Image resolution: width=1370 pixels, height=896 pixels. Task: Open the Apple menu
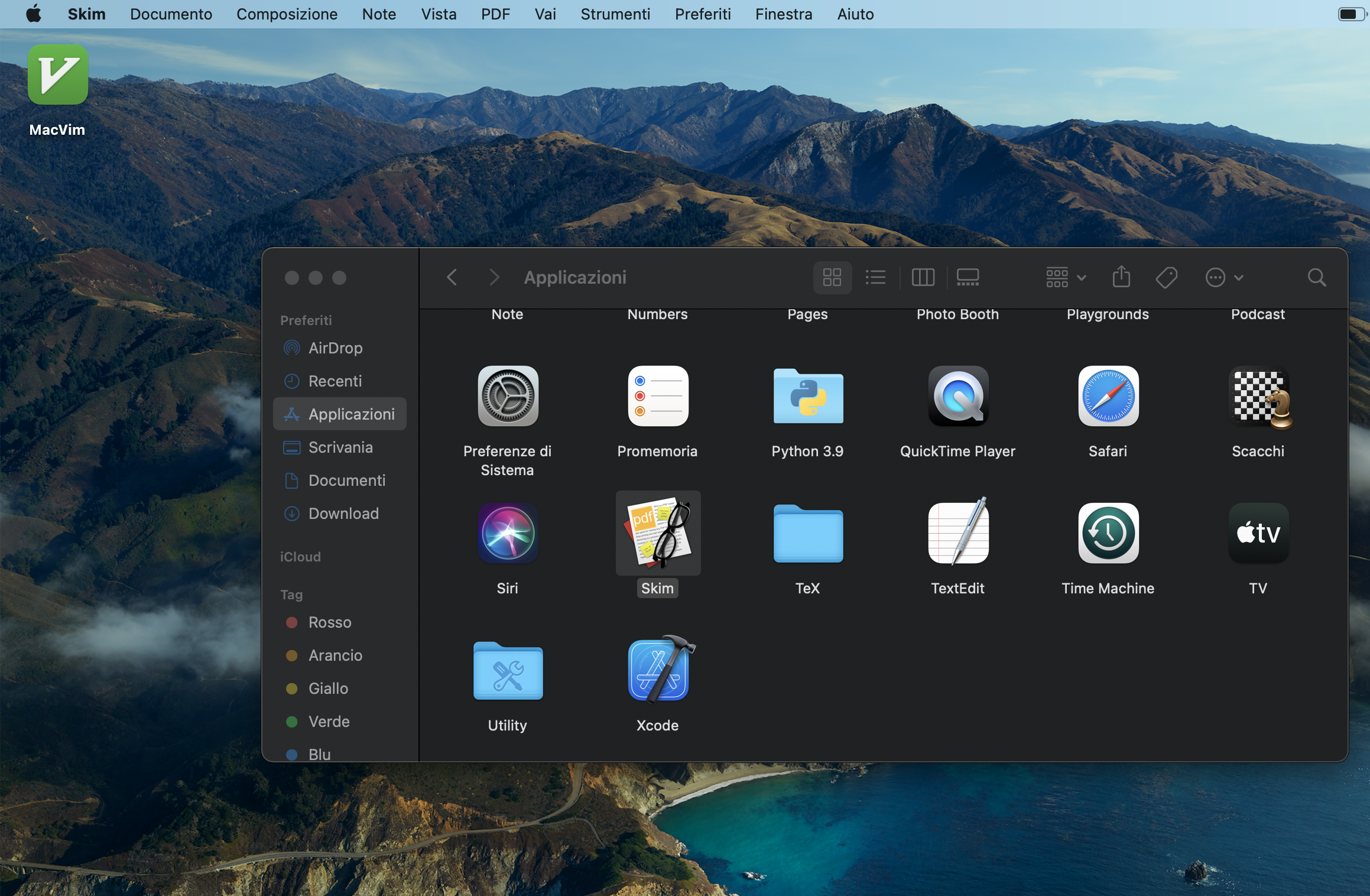(34, 14)
